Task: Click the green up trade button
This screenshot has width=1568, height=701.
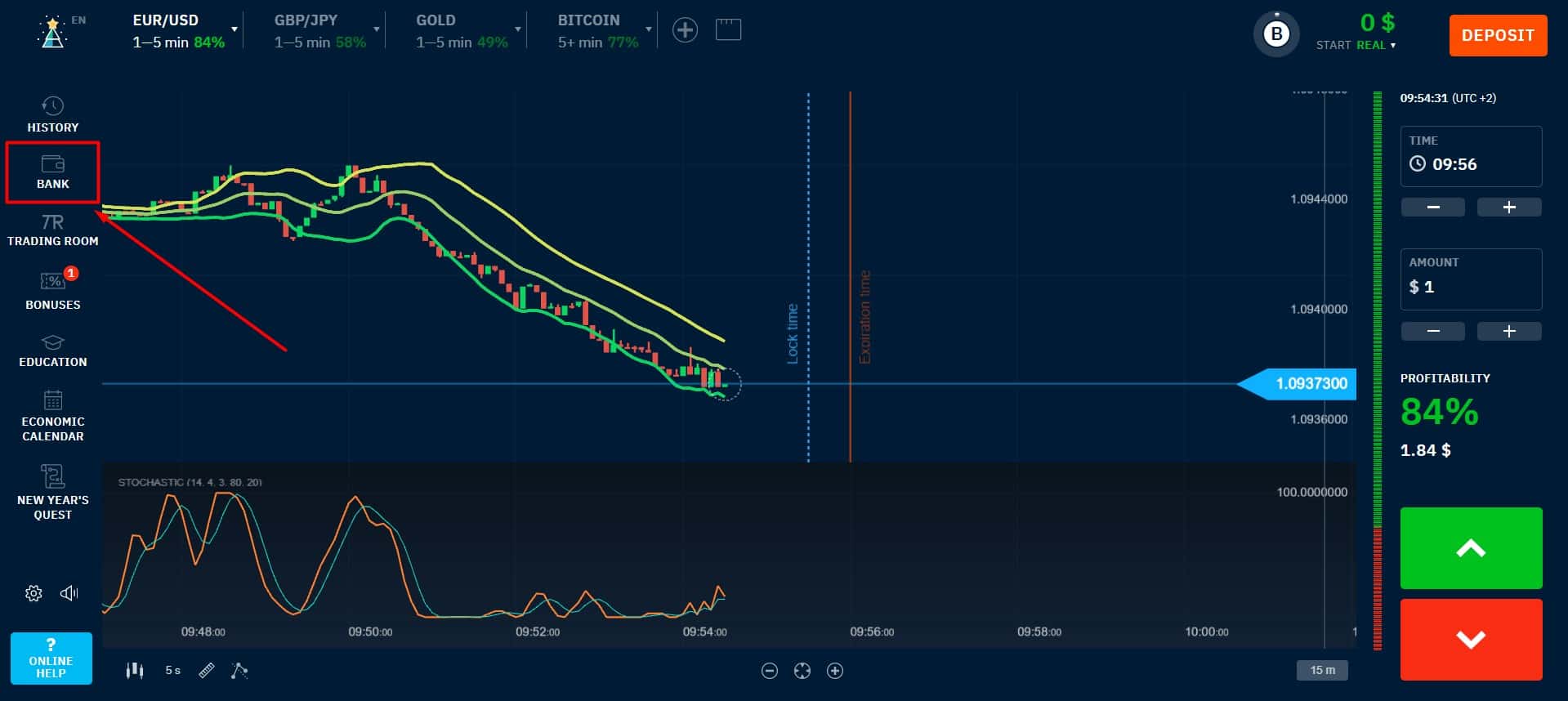Action: (1471, 548)
